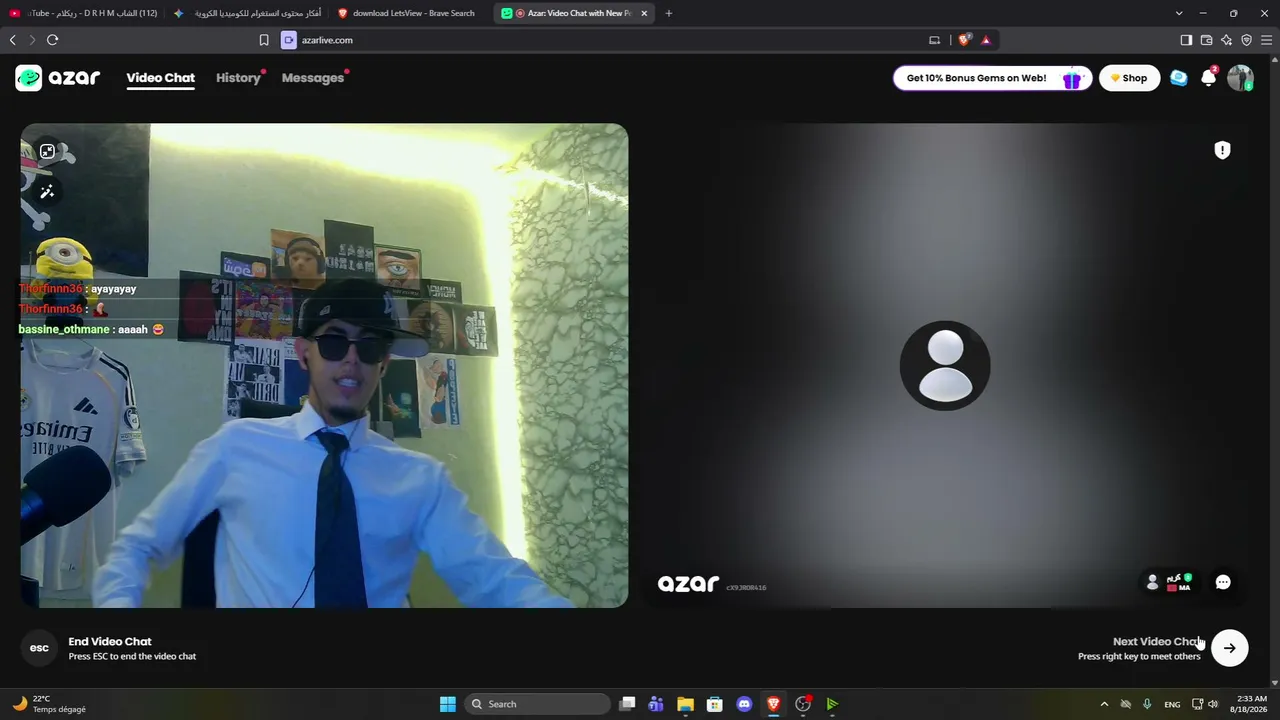This screenshot has width=1280, height=720.
Task: Click the ENG language indicator
Action: click(1172, 704)
